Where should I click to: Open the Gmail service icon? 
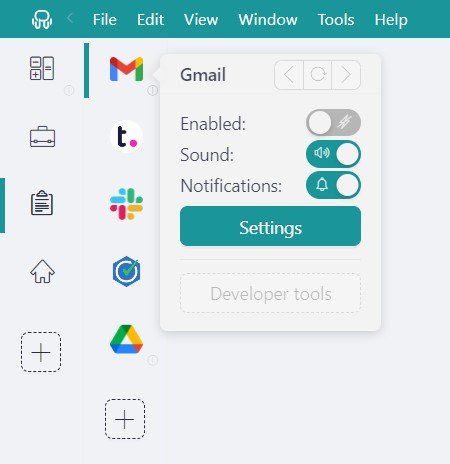click(126, 69)
